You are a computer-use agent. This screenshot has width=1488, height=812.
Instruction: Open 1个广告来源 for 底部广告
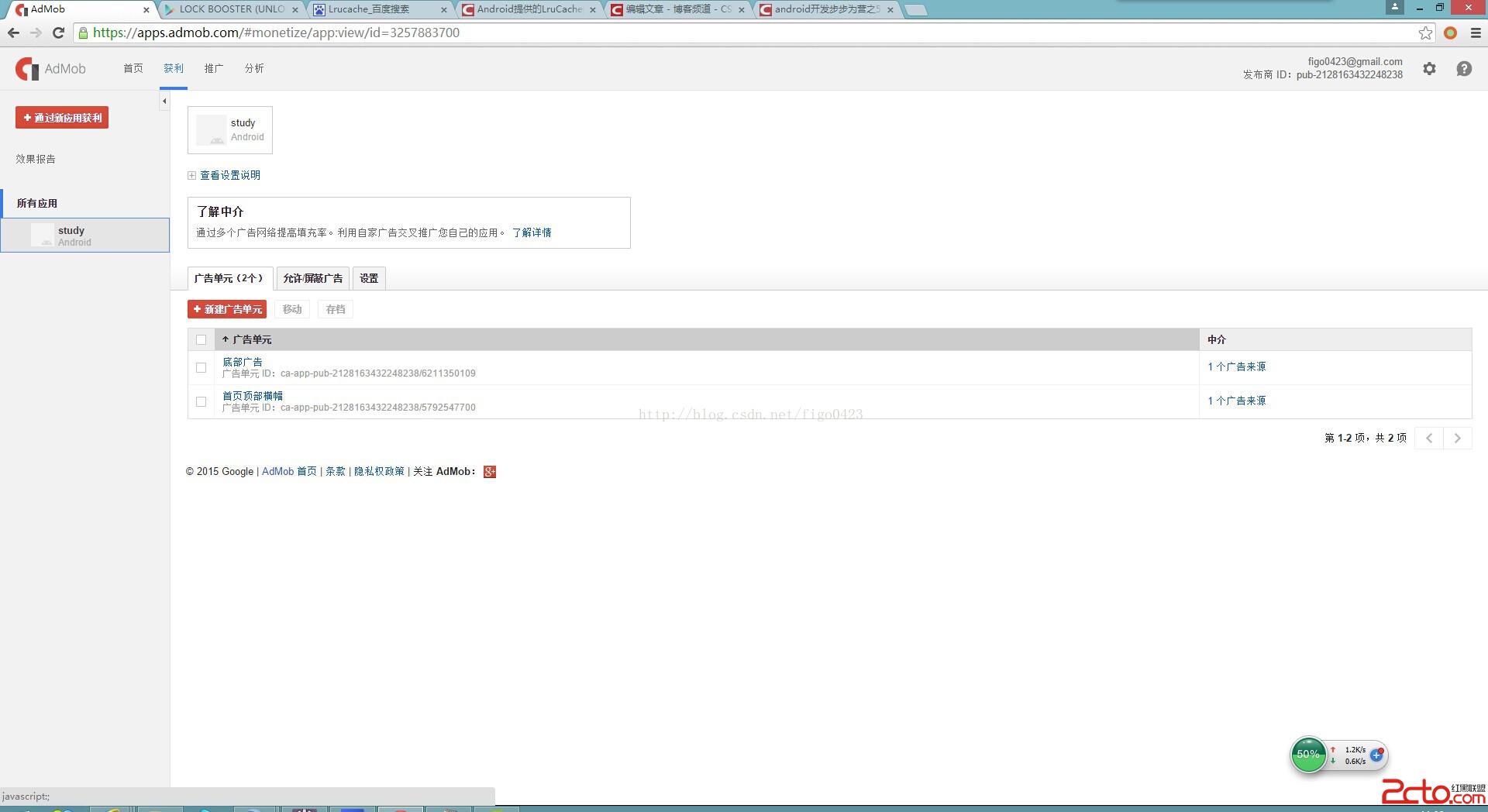tap(1237, 366)
